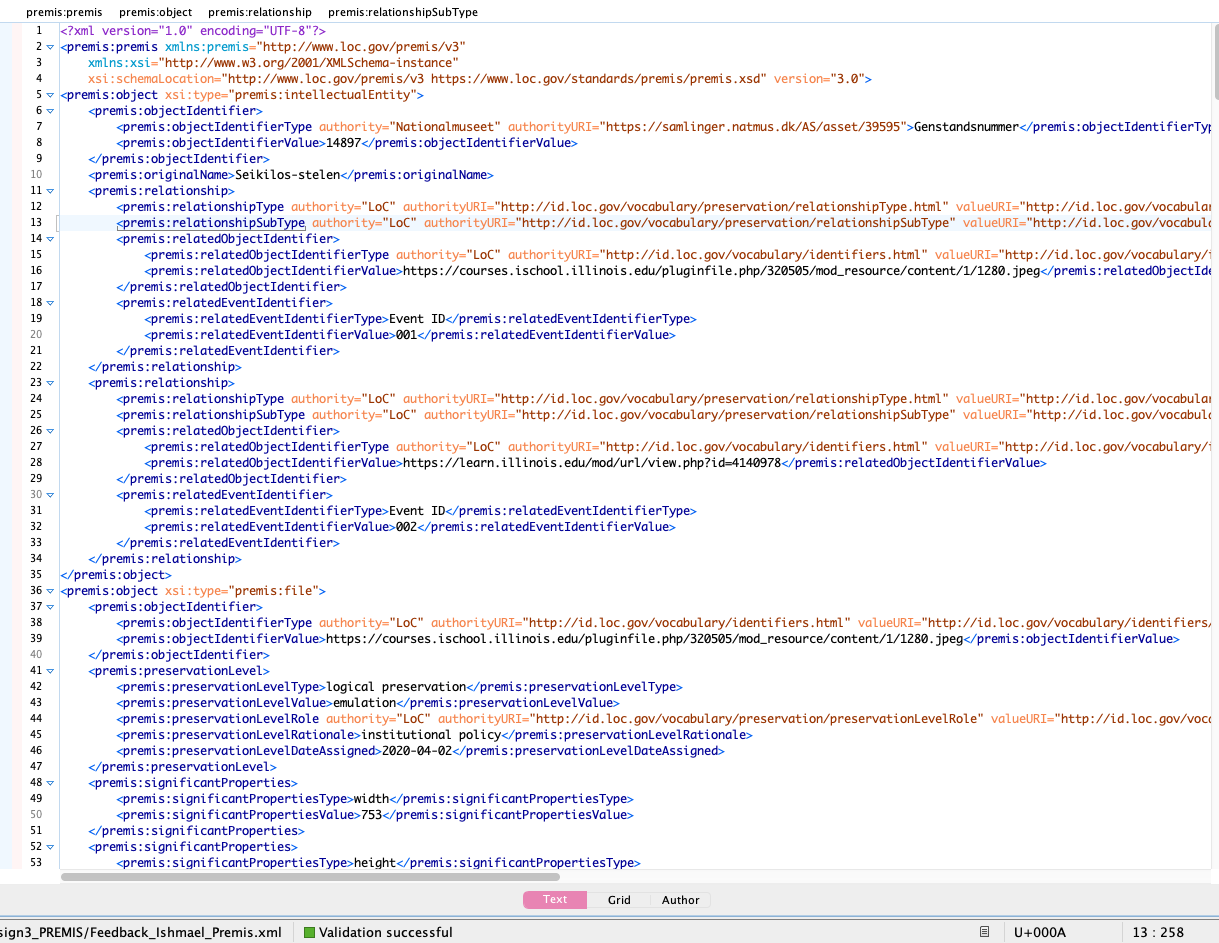Fold the first premis:relationship block on line 11

[50, 190]
